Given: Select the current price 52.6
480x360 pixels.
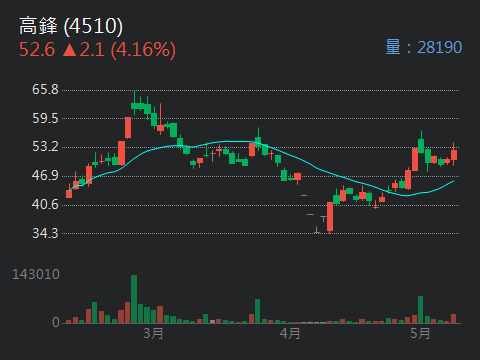Looking at the screenshot, I should (37, 50).
